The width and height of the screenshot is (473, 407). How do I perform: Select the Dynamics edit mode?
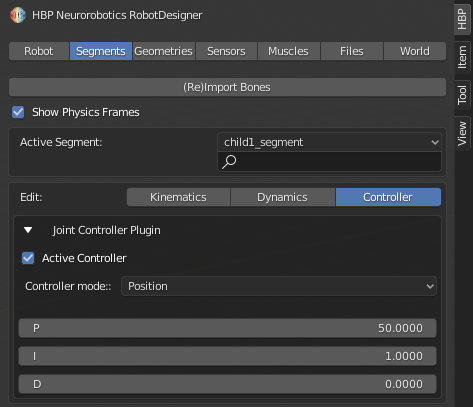[x=282, y=197]
